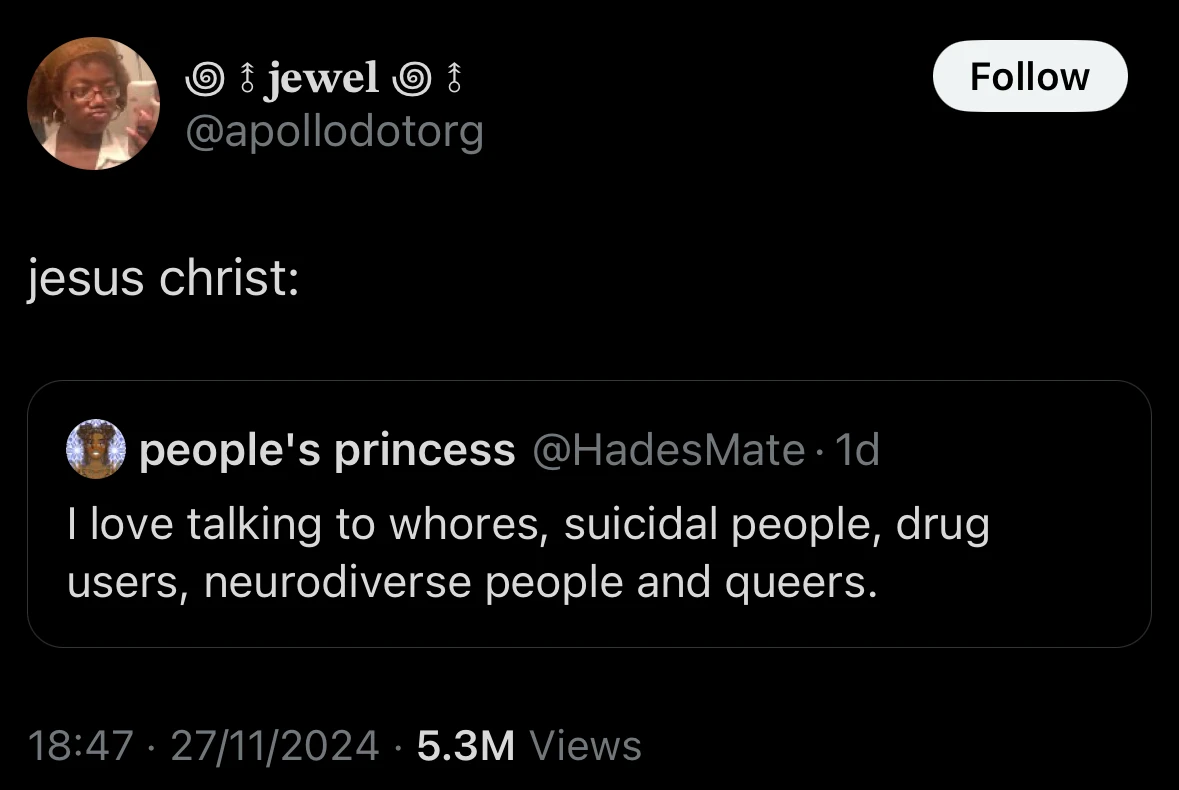Select the jewel display name
The image size is (1179, 790).
[x=322, y=78]
